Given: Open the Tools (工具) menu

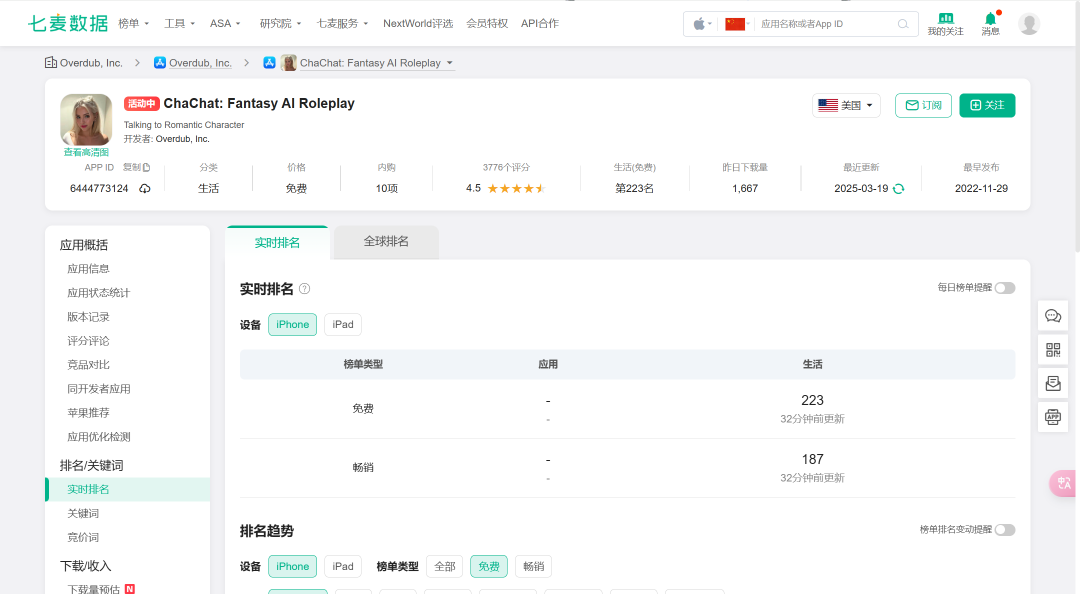Looking at the screenshot, I should tap(179, 23).
